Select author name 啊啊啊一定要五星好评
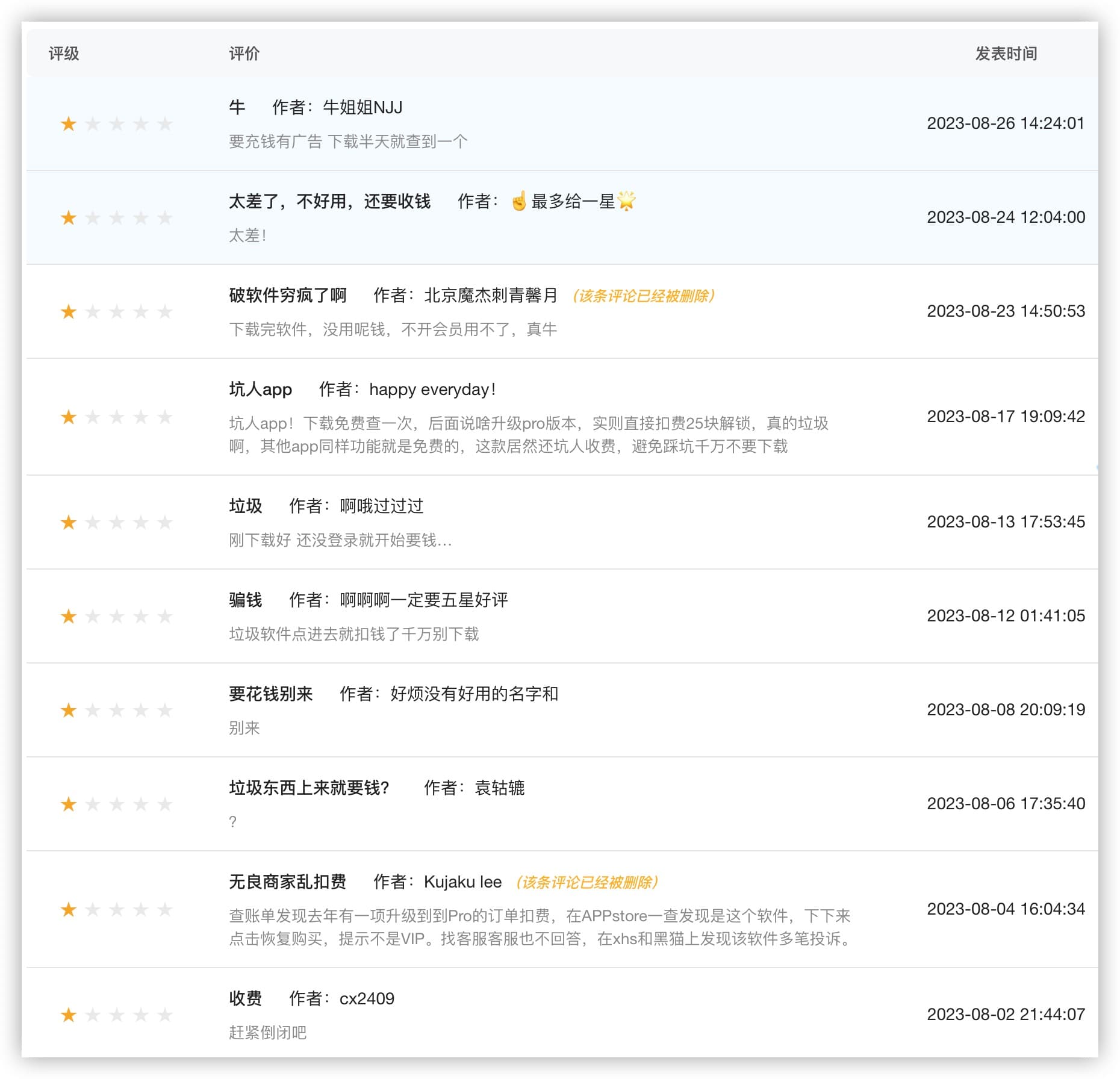This screenshot has width=1120, height=1079. click(424, 600)
